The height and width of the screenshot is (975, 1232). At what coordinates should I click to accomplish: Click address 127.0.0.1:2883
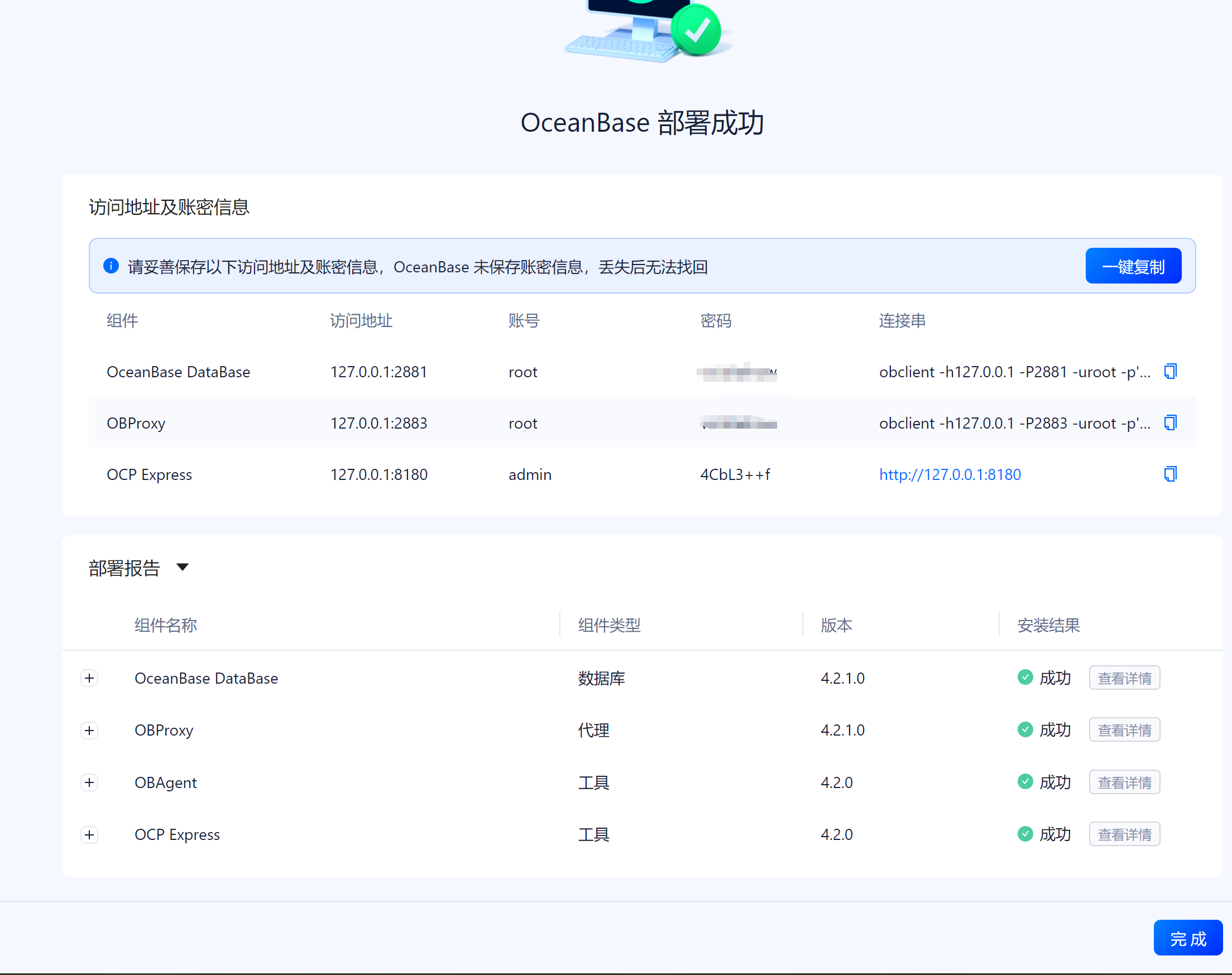pos(378,423)
